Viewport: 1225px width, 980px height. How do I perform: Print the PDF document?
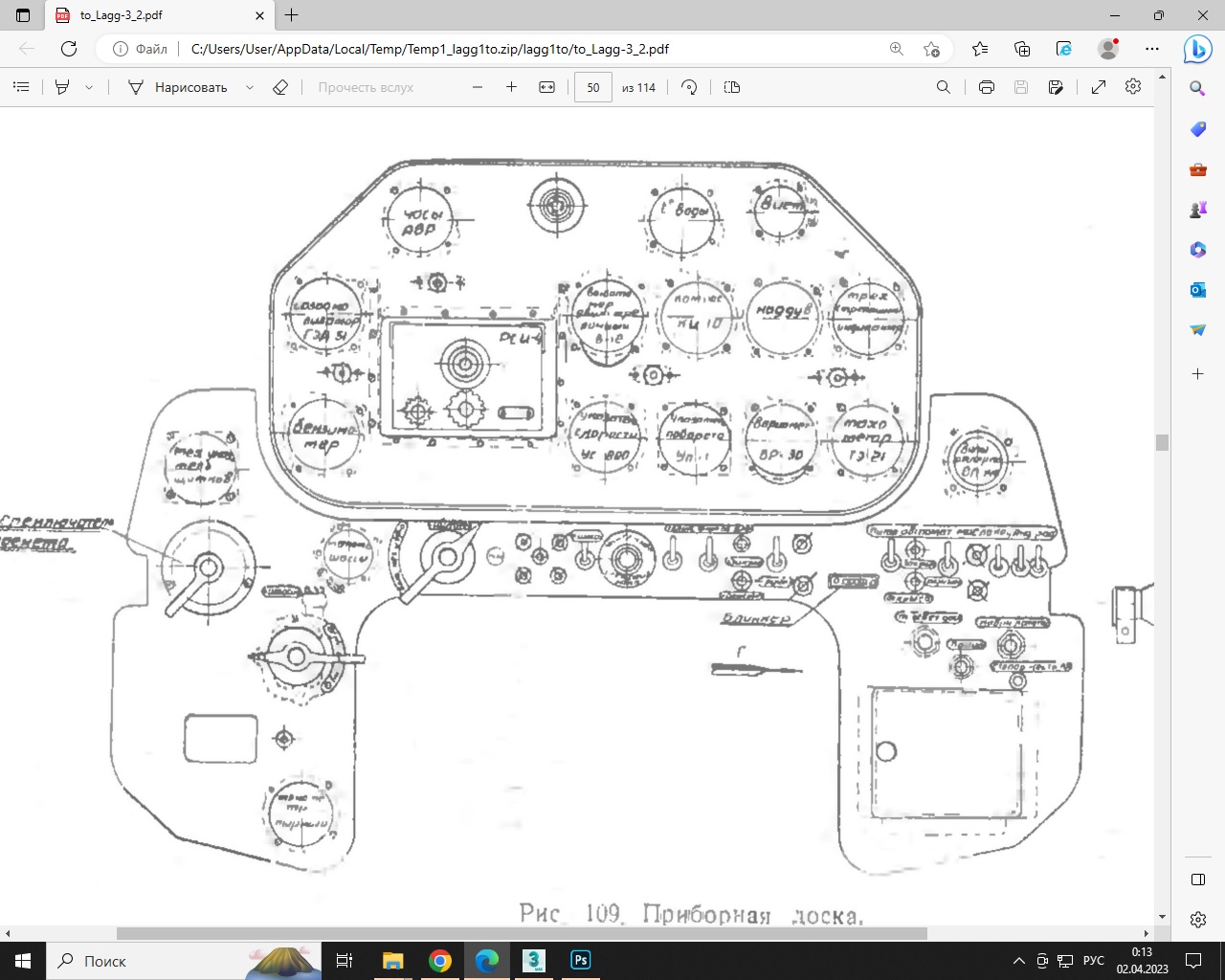point(987,87)
